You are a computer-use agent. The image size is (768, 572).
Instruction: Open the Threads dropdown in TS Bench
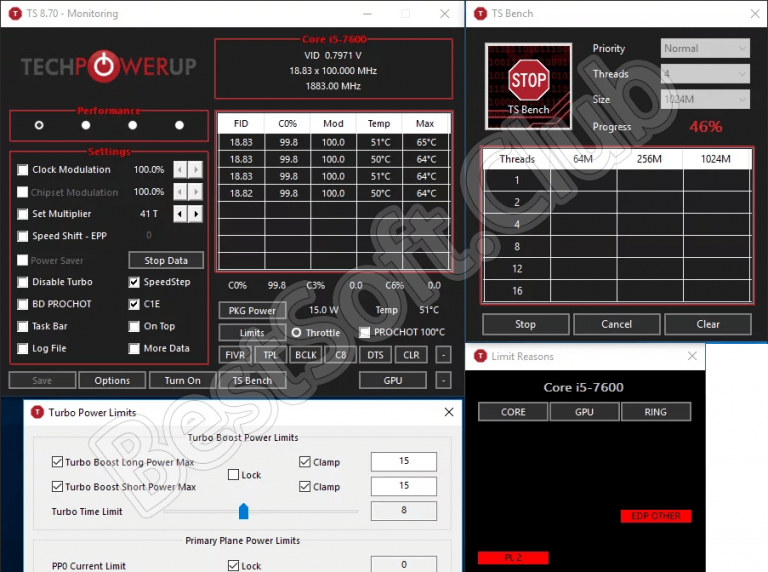coord(705,74)
